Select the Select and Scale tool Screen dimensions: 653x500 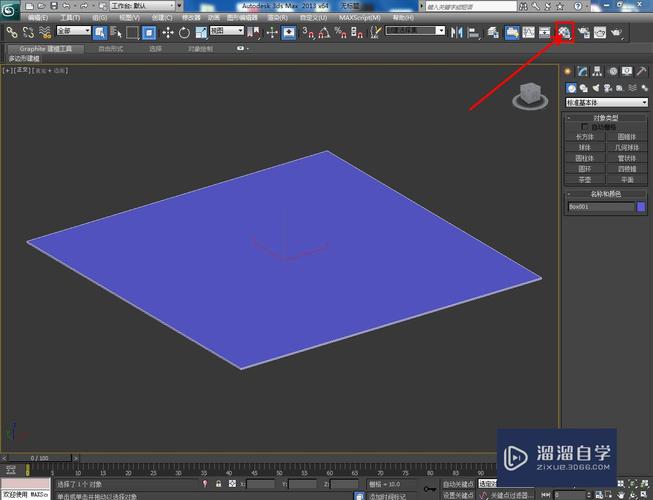click(x=201, y=32)
